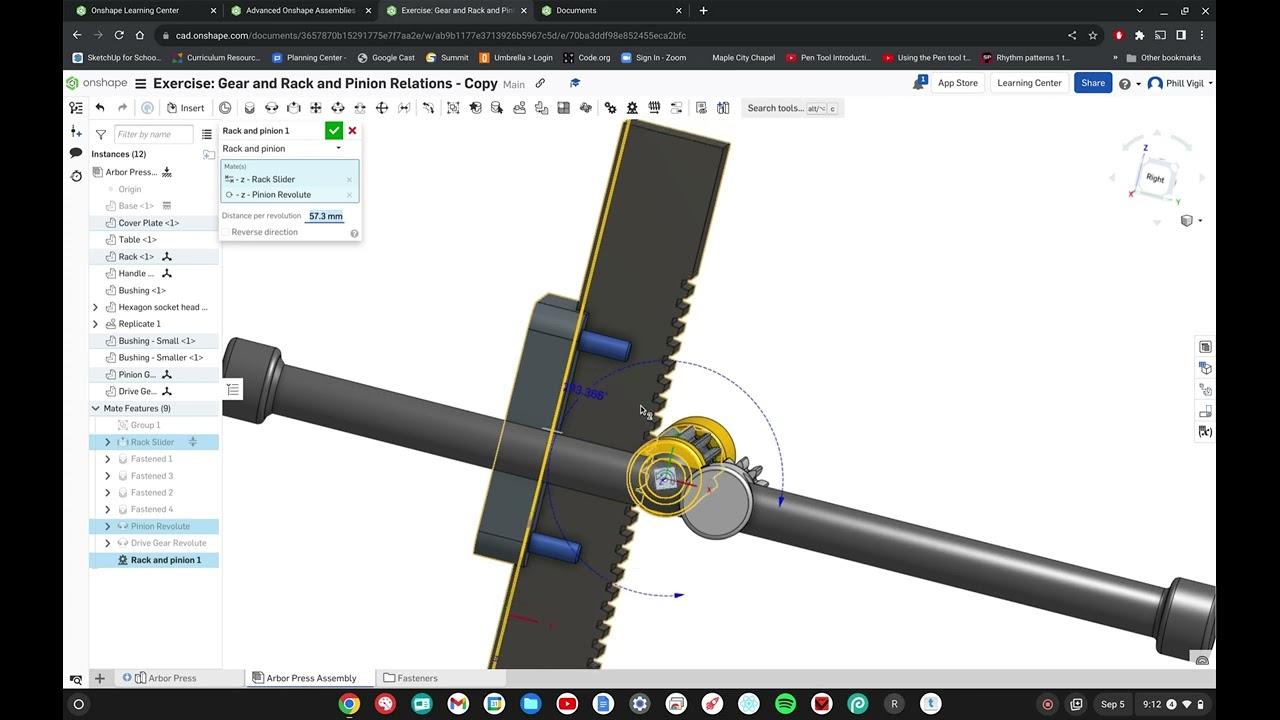This screenshot has width=1280, height=720.
Task: Add a new tab with plus icon
Action: click(99, 678)
